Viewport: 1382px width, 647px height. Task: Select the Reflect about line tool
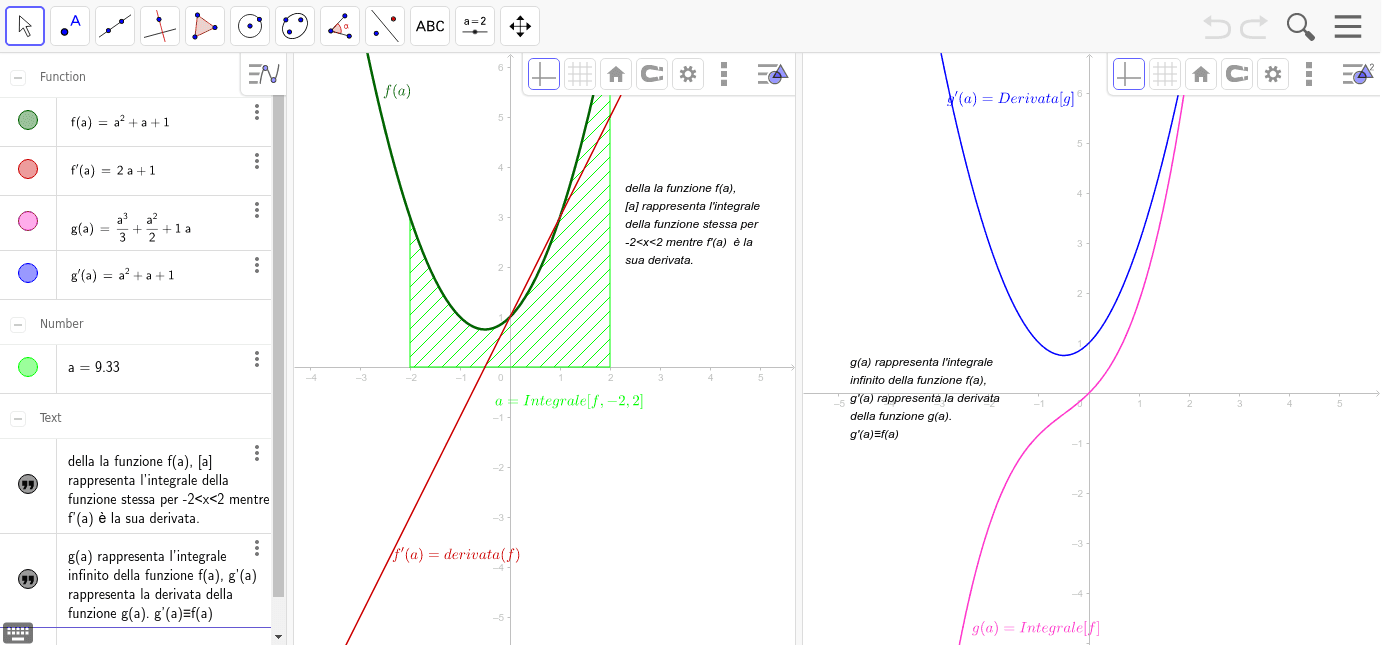385,26
